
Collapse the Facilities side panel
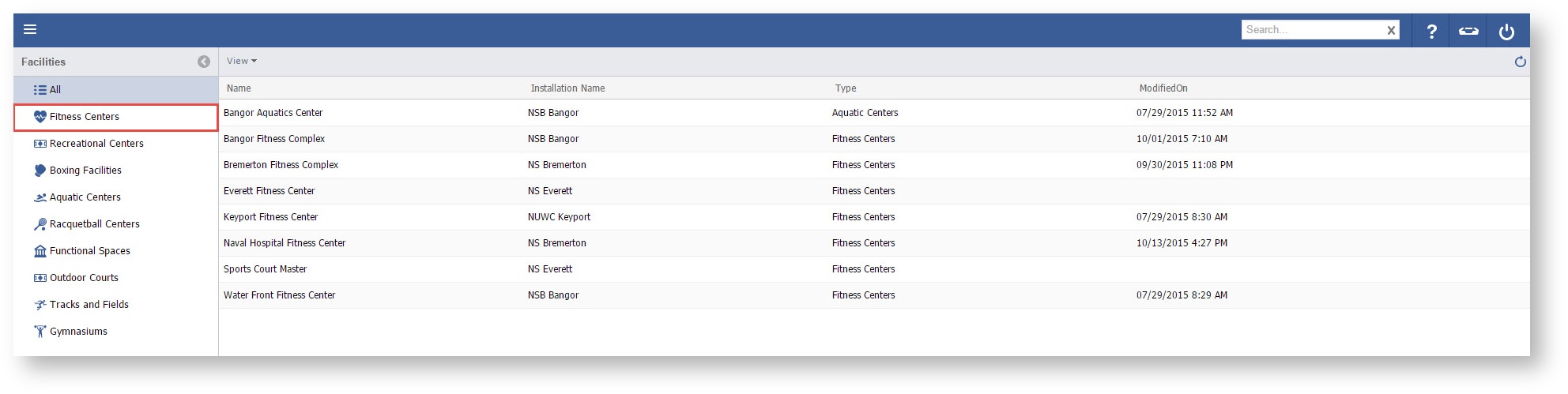click(x=204, y=62)
